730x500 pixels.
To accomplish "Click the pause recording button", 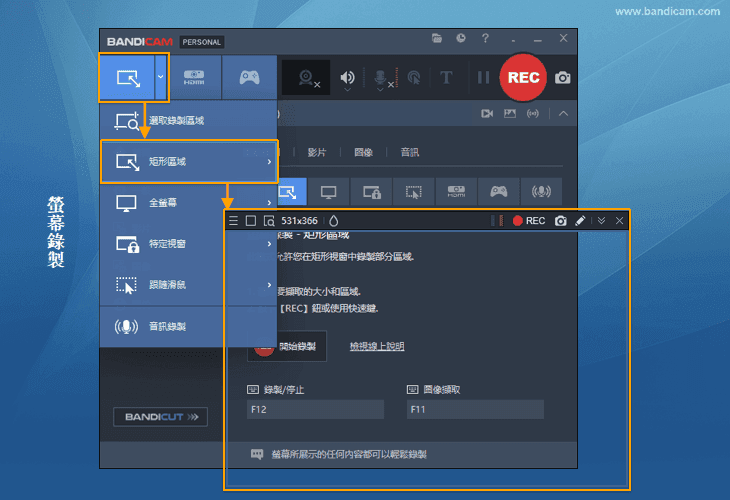I will [483, 77].
